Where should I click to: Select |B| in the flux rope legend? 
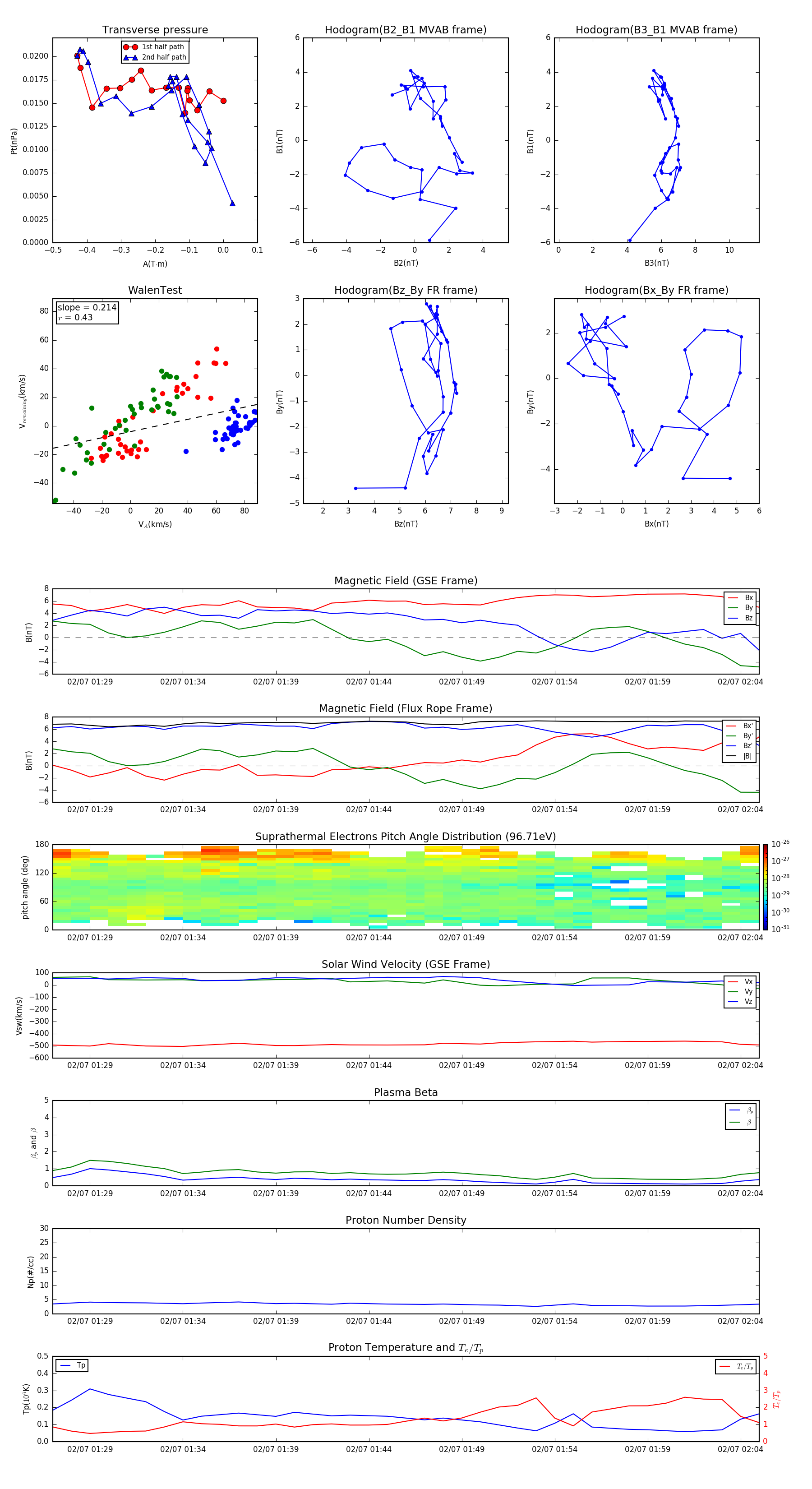(740, 756)
